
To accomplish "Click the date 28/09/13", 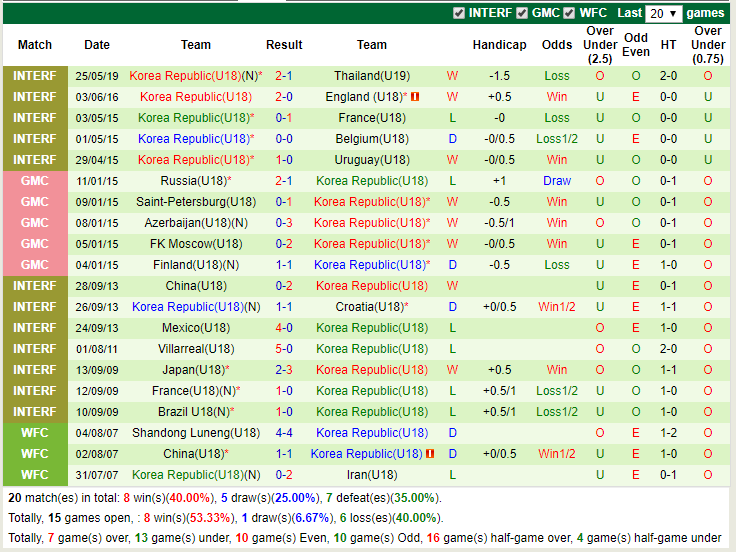I will [97, 286].
